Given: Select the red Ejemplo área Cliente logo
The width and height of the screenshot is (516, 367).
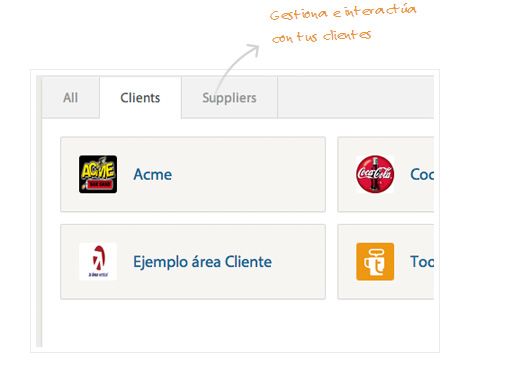Looking at the screenshot, I should [98, 262].
